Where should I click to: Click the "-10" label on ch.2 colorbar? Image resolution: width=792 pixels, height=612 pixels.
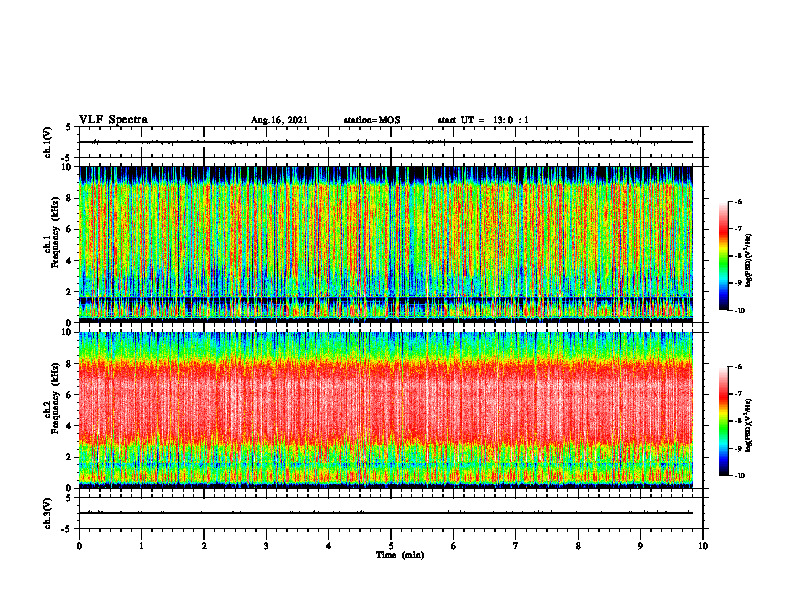[740, 476]
